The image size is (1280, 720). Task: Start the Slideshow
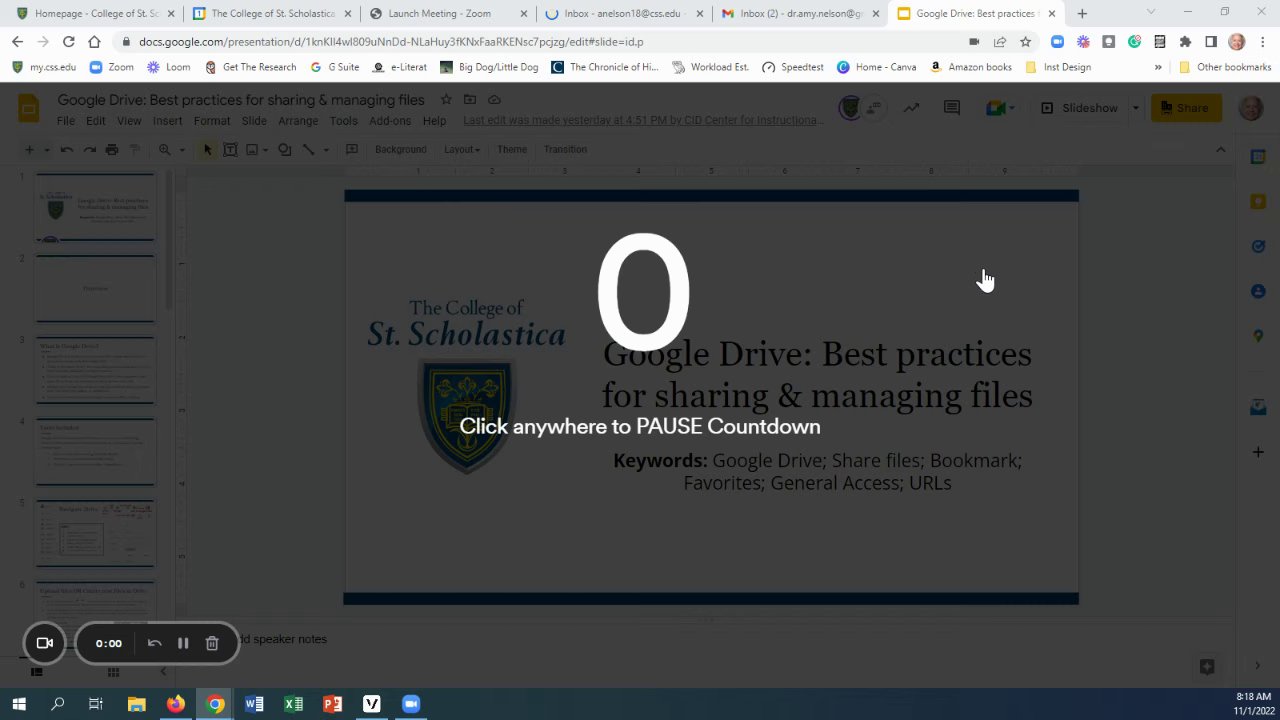click(1079, 108)
